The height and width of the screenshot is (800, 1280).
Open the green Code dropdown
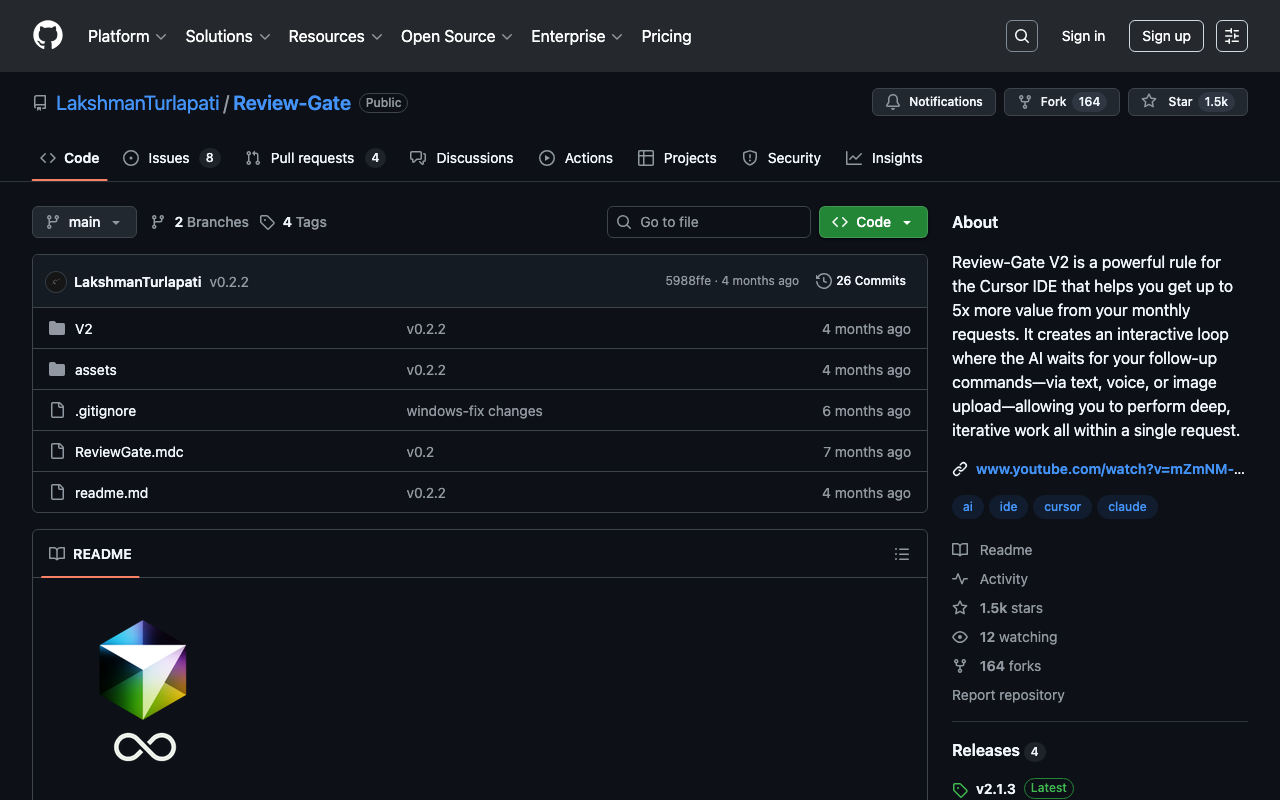pyautogui.click(x=872, y=222)
